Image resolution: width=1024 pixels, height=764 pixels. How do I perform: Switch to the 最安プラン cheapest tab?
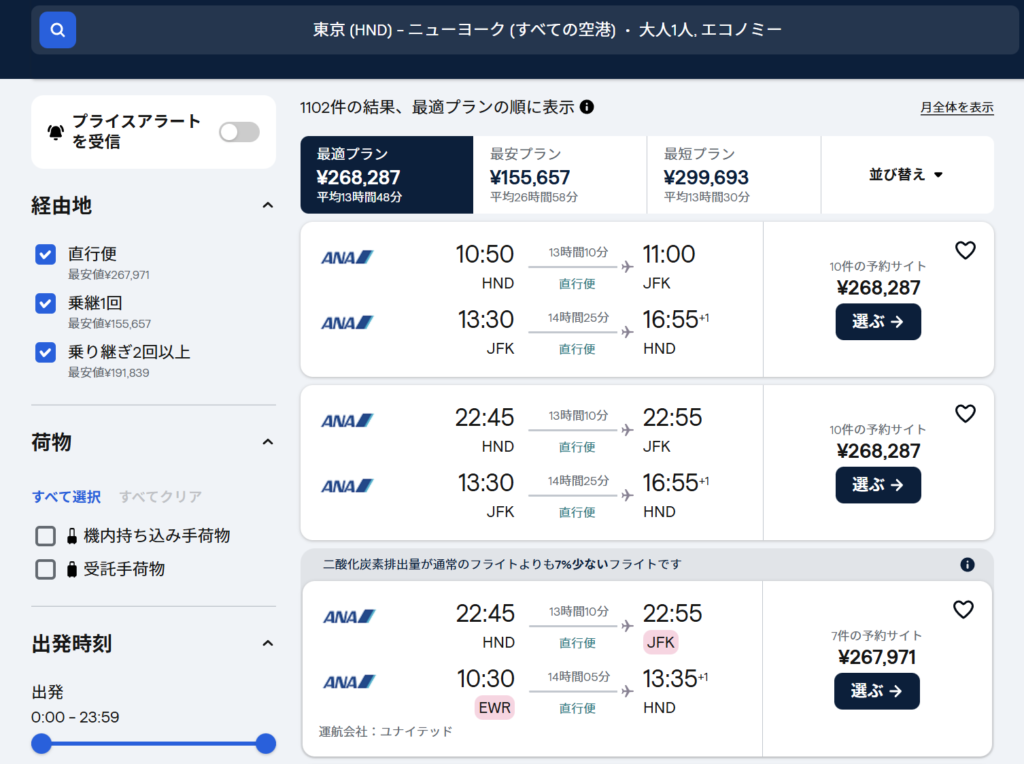coord(559,175)
